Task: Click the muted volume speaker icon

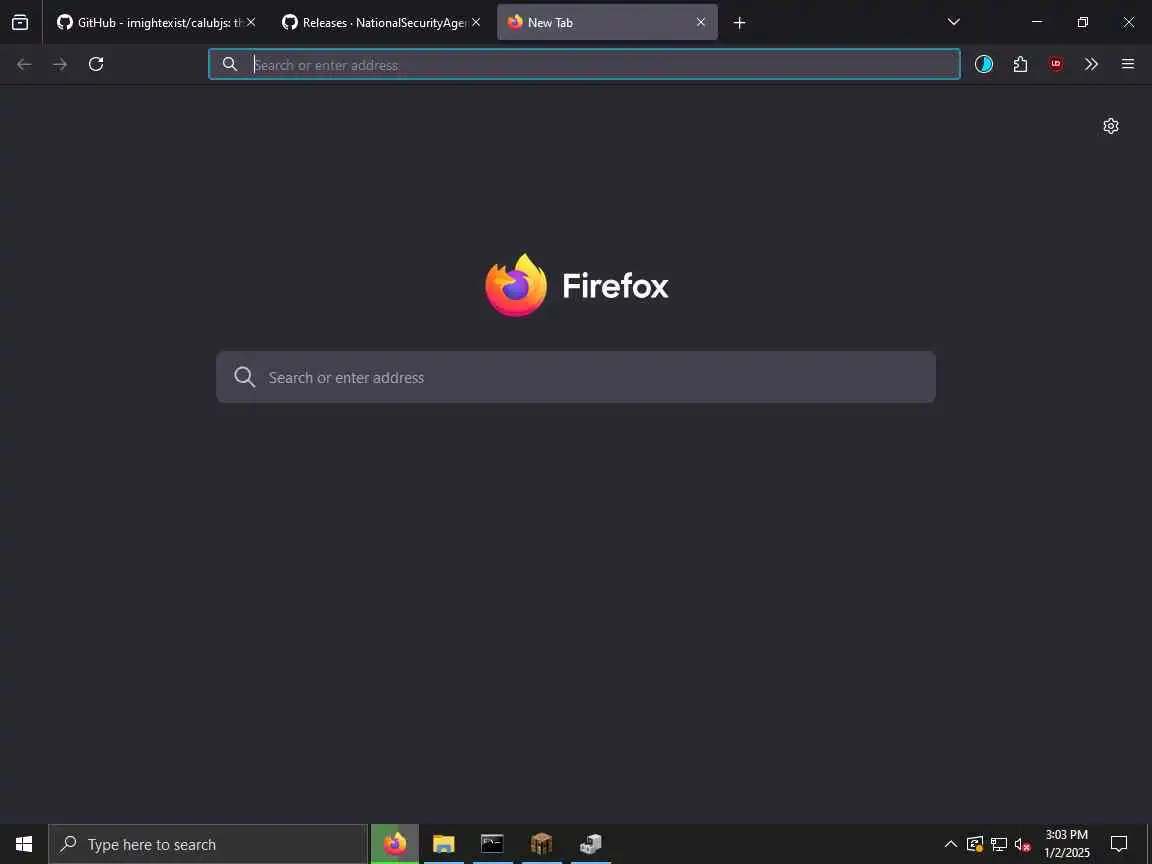Action: (x=1023, y=844)
